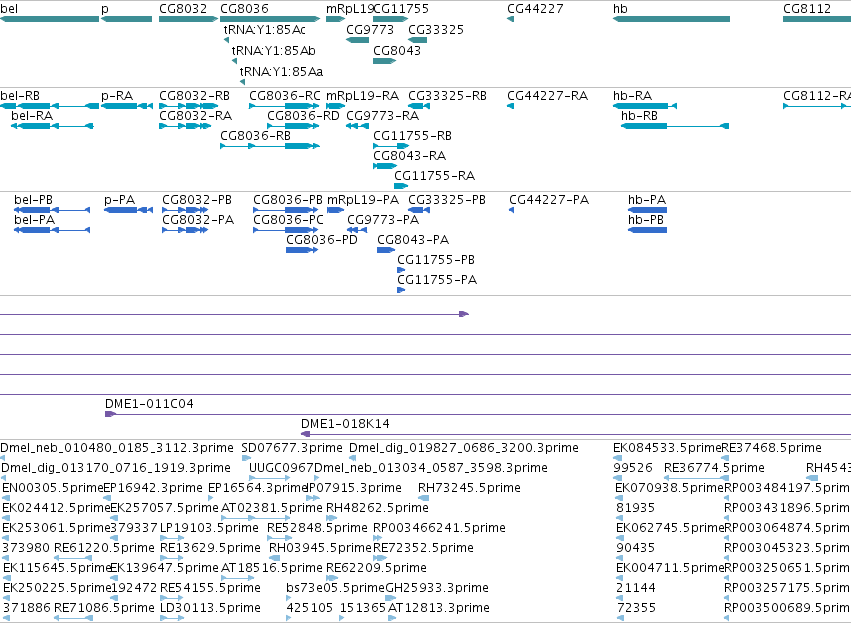Select the RE36774.5prime EST label

[x=714, y=468]
